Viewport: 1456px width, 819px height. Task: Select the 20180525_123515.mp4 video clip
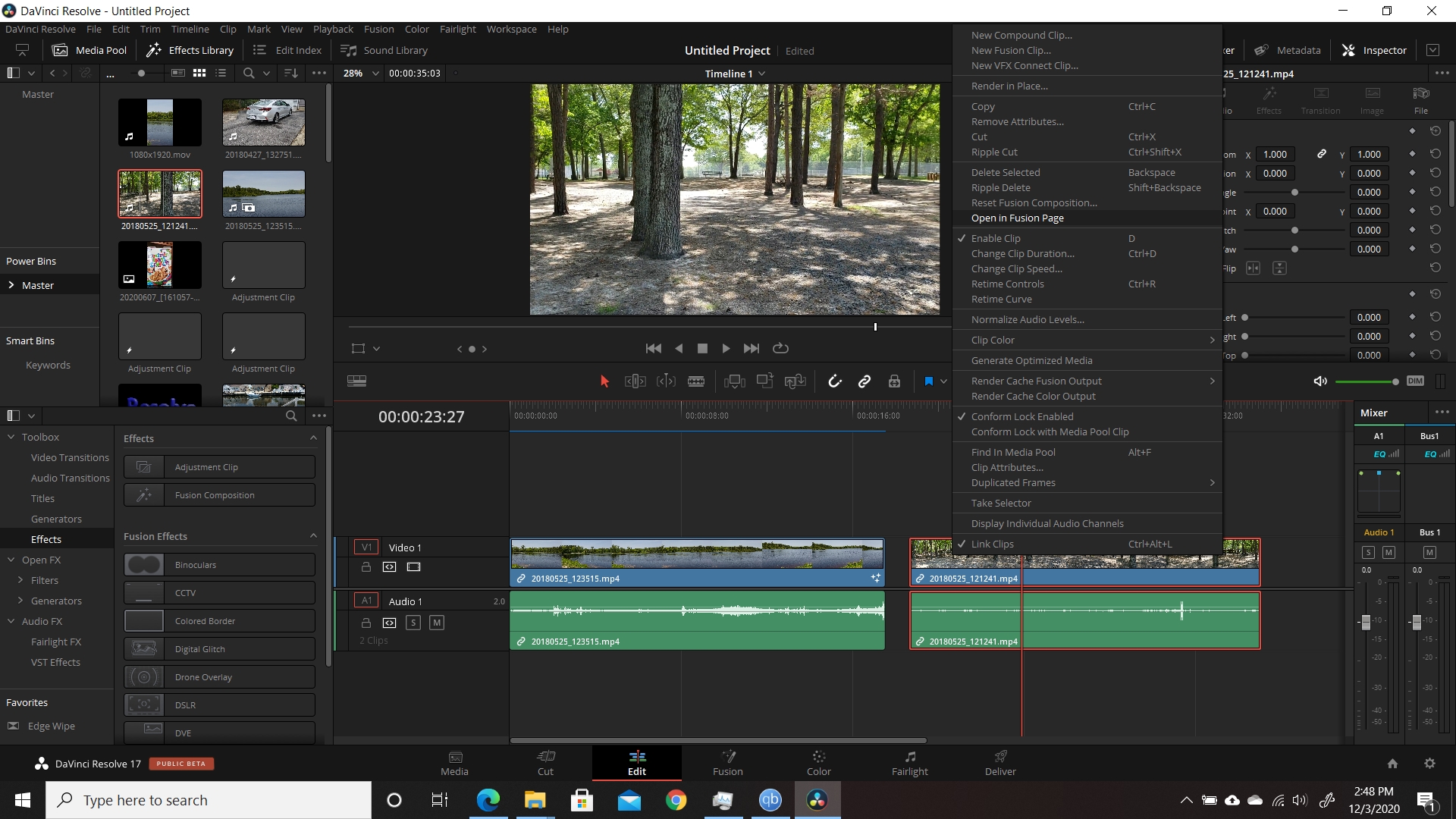coord(697,562)
